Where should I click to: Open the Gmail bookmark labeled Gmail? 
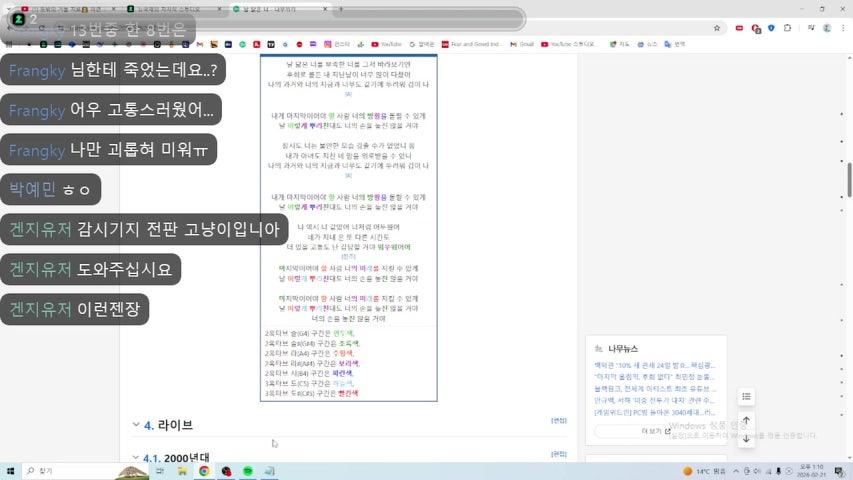[x=522, y=44]
